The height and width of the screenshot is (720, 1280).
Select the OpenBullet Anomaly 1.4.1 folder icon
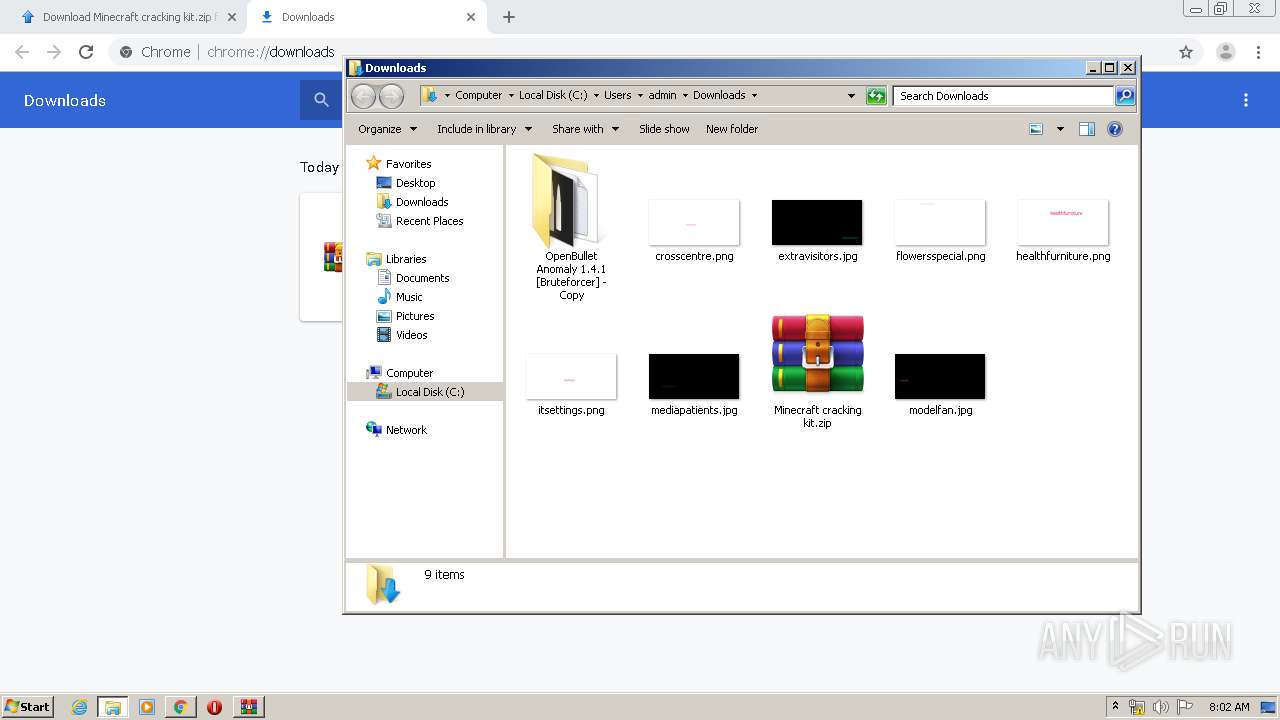tap(567, 200)
